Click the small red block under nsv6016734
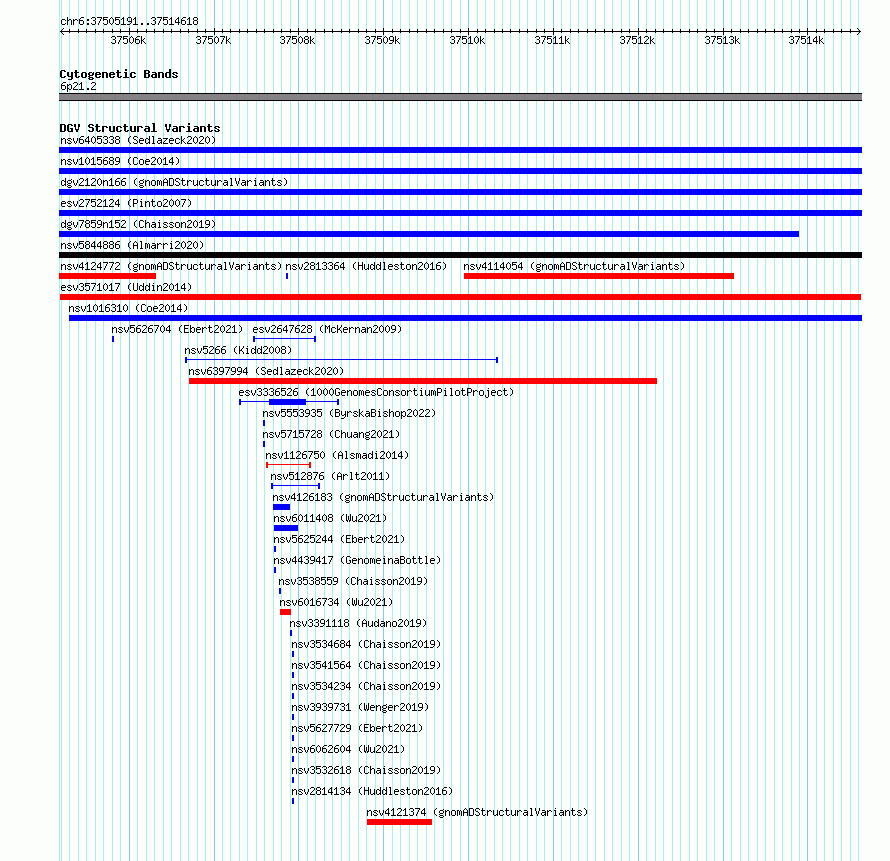 click(286, 612)
